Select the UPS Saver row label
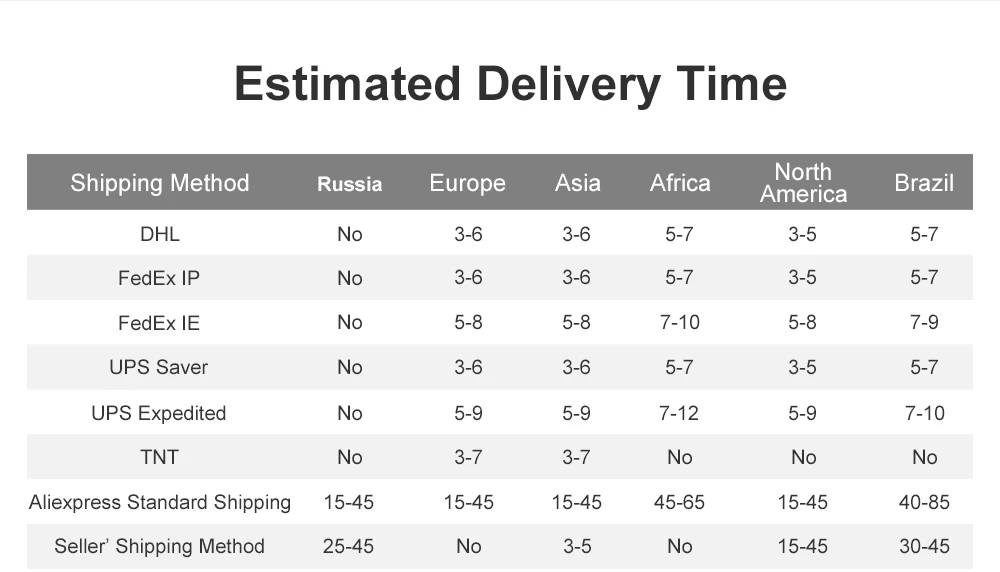The image size is (1000, 572). click(x=159, y=367)
